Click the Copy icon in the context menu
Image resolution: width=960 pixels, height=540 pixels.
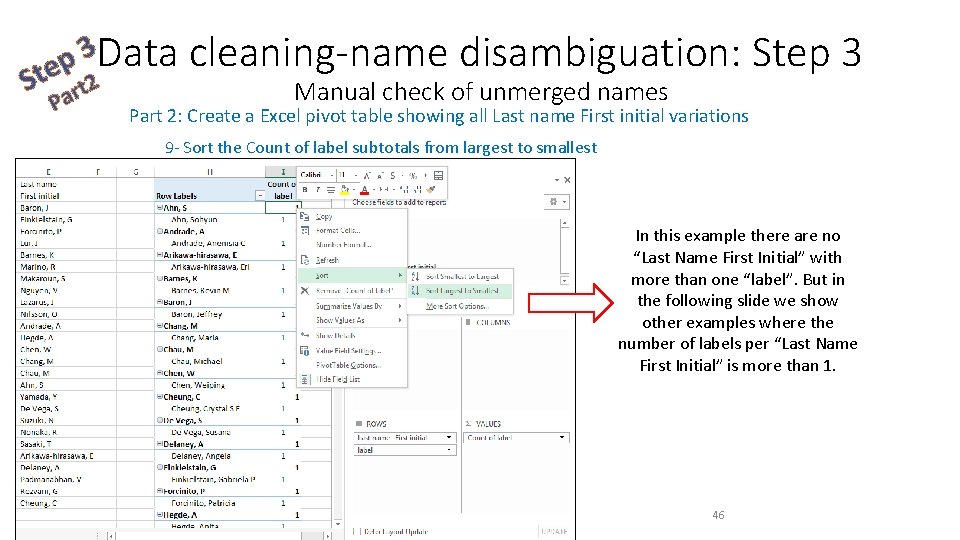point(304,217)
